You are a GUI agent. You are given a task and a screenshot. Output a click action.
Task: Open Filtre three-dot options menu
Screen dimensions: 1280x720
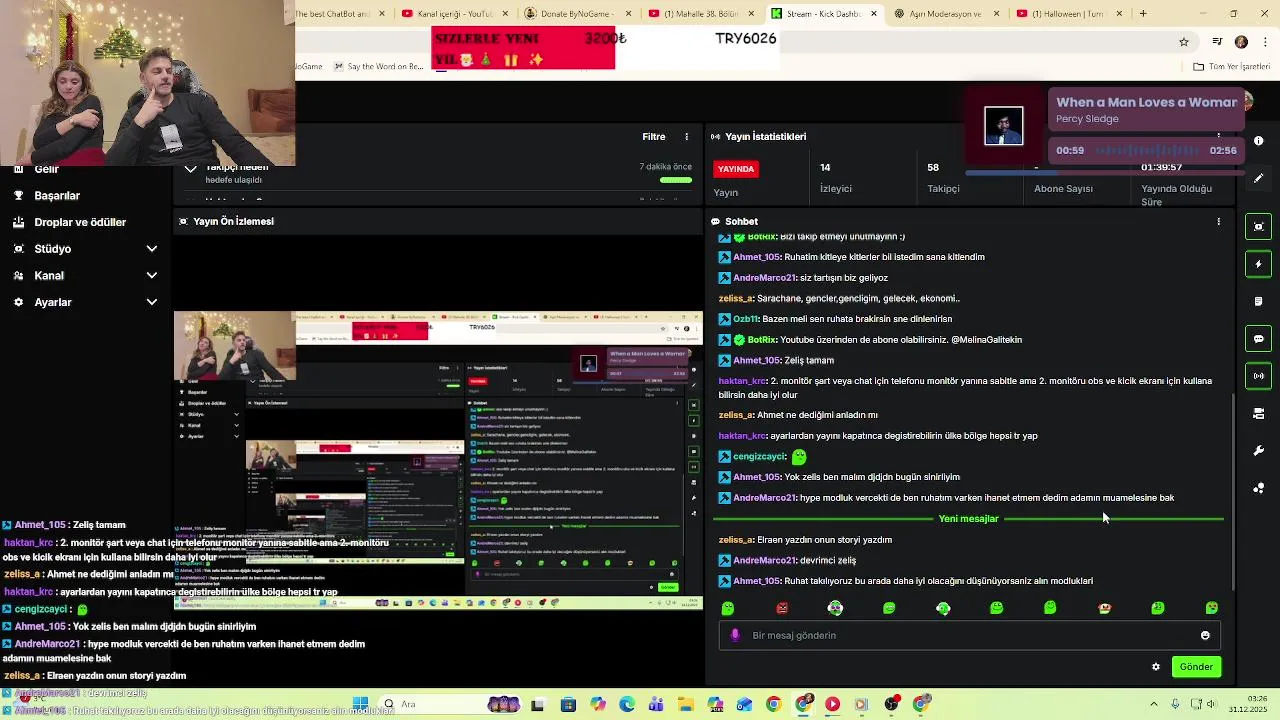686,136
